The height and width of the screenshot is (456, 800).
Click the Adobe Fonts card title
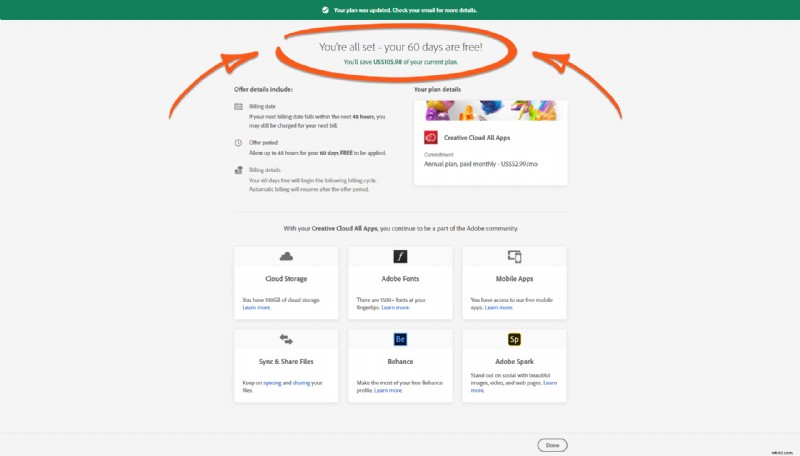(400, 278)
